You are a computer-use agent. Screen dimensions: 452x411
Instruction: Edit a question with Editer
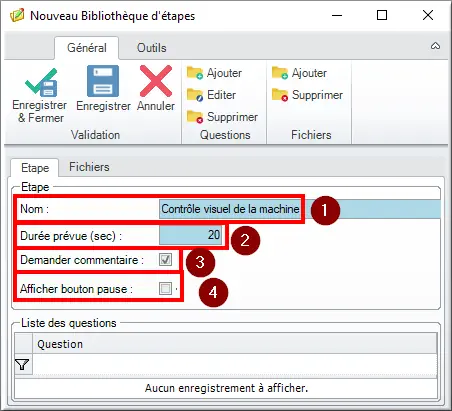point(211,95)
